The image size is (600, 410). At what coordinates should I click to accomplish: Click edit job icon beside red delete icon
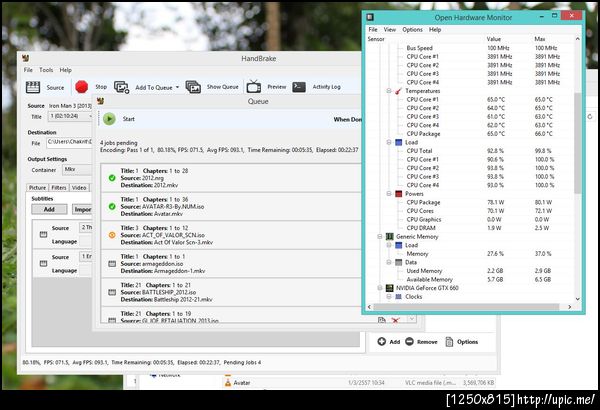tap(382, 320)
